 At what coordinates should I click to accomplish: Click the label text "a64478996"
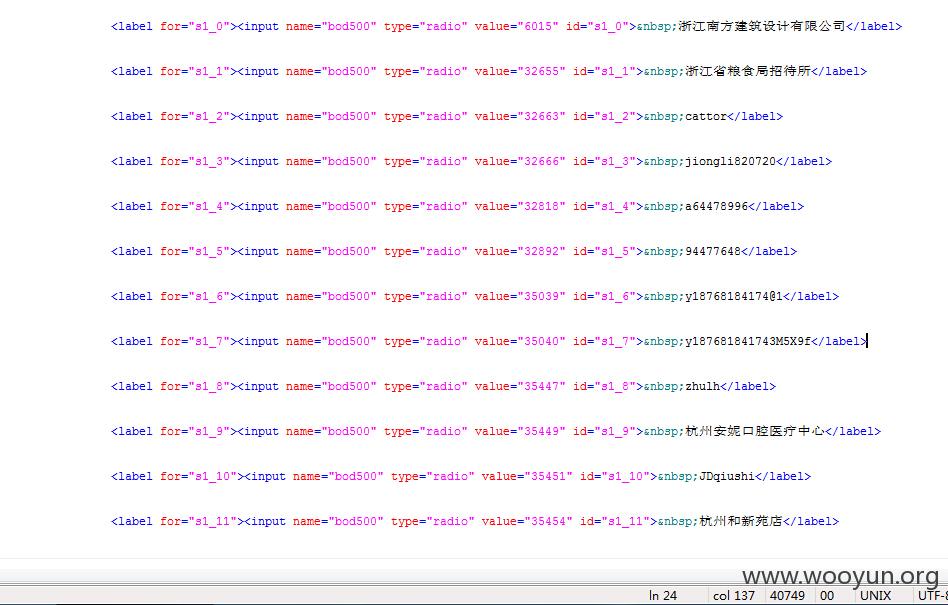coord(716,207)
